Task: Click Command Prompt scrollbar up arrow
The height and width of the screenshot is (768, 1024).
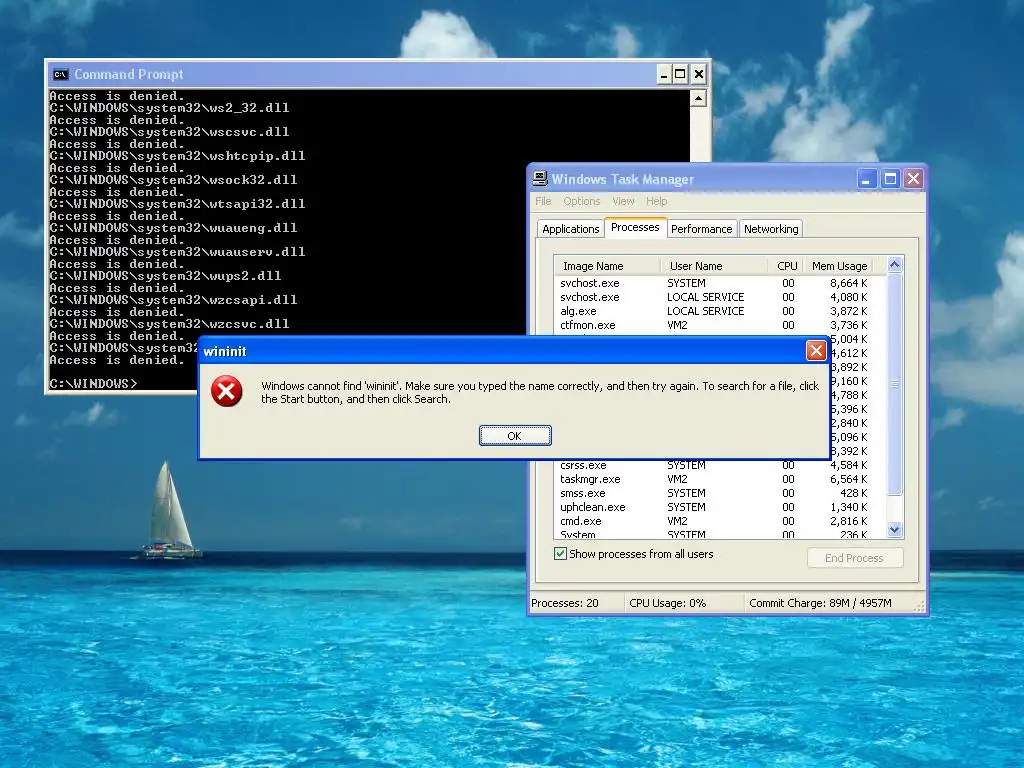Action: pos(698,99)
